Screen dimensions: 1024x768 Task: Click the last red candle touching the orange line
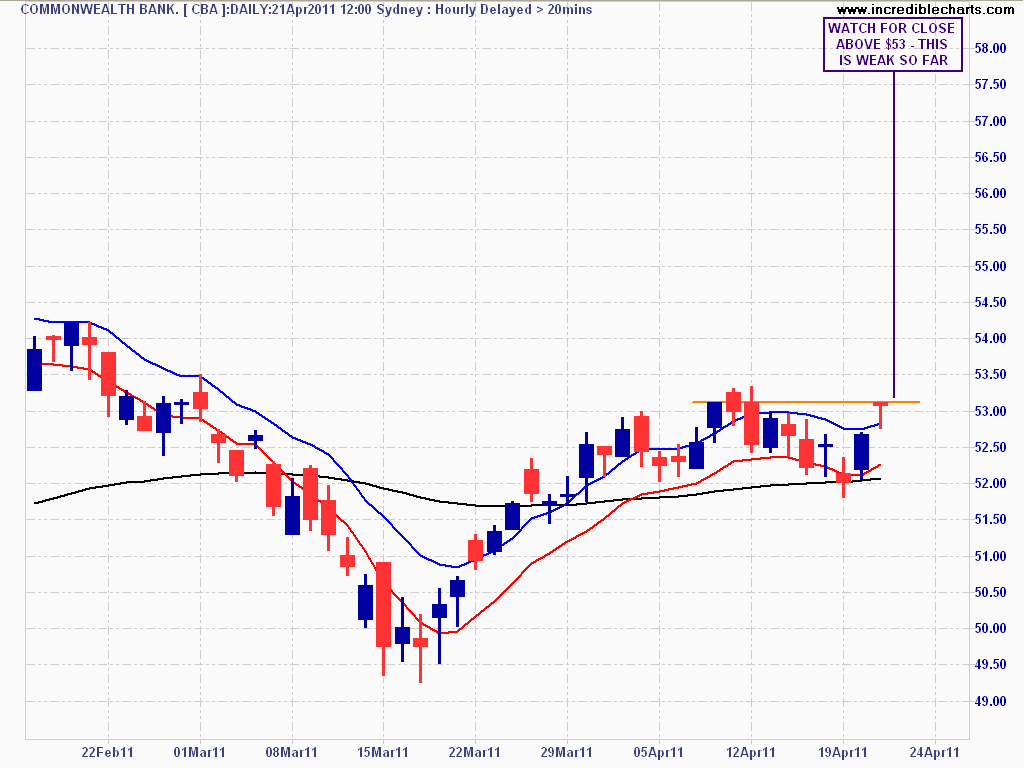pos(880,414)
